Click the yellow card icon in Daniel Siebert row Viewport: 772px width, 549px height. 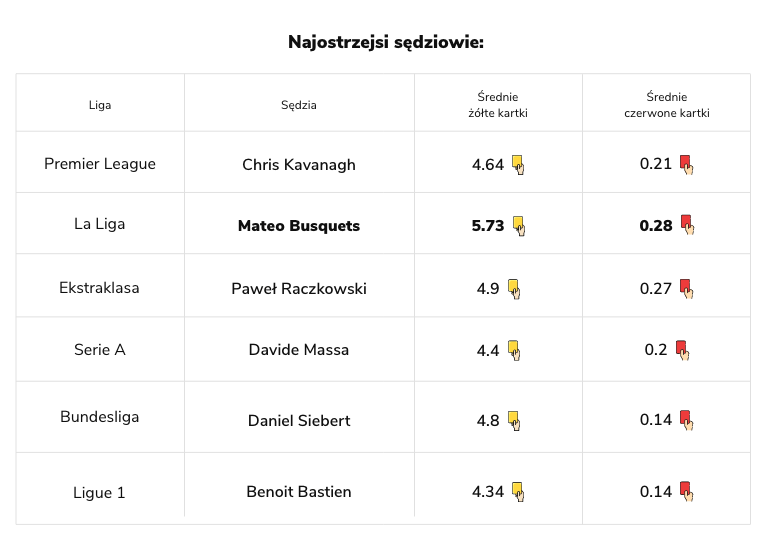point(514,420)
